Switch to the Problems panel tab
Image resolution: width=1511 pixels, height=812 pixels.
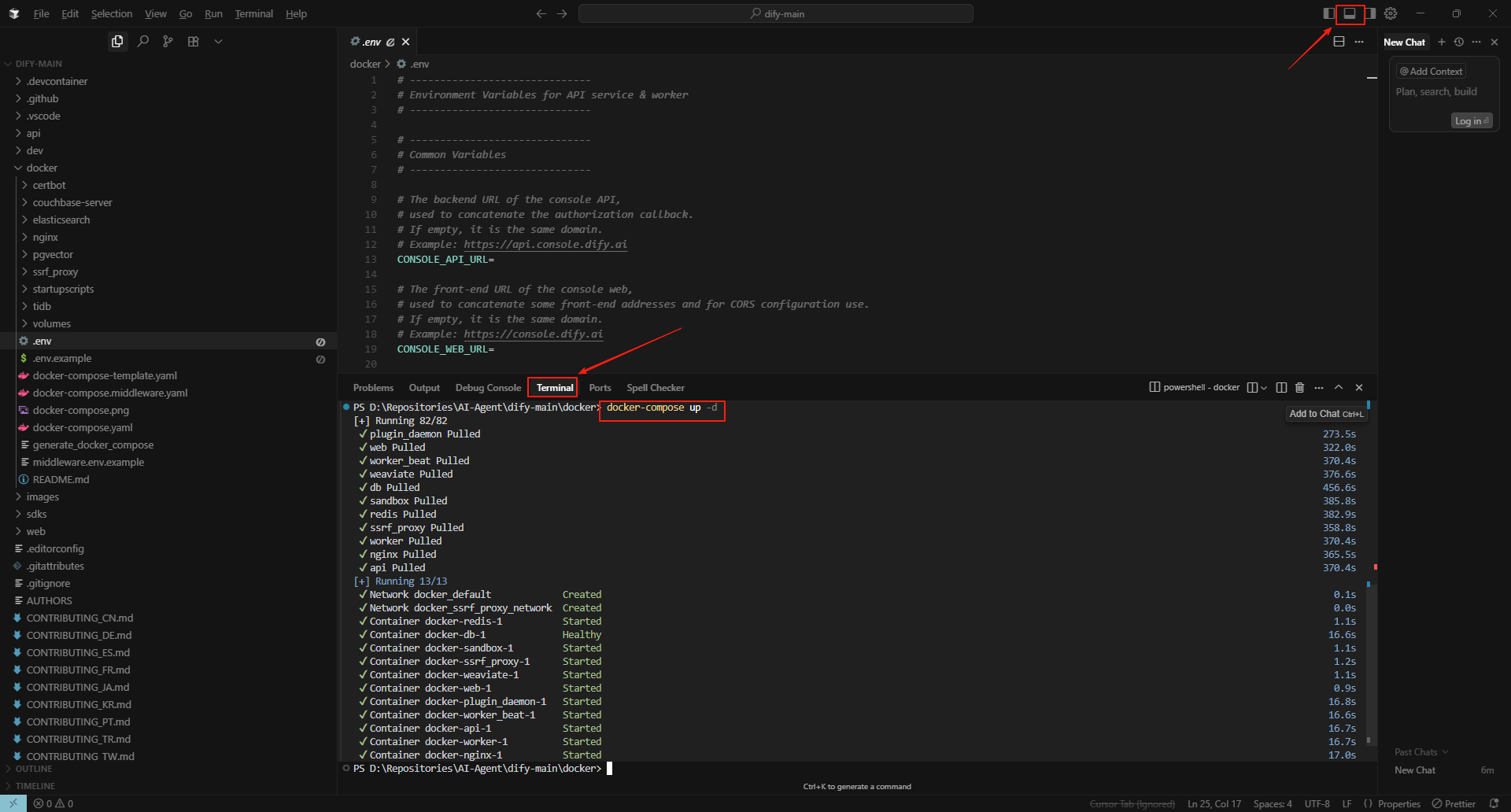tap(373, 387)
